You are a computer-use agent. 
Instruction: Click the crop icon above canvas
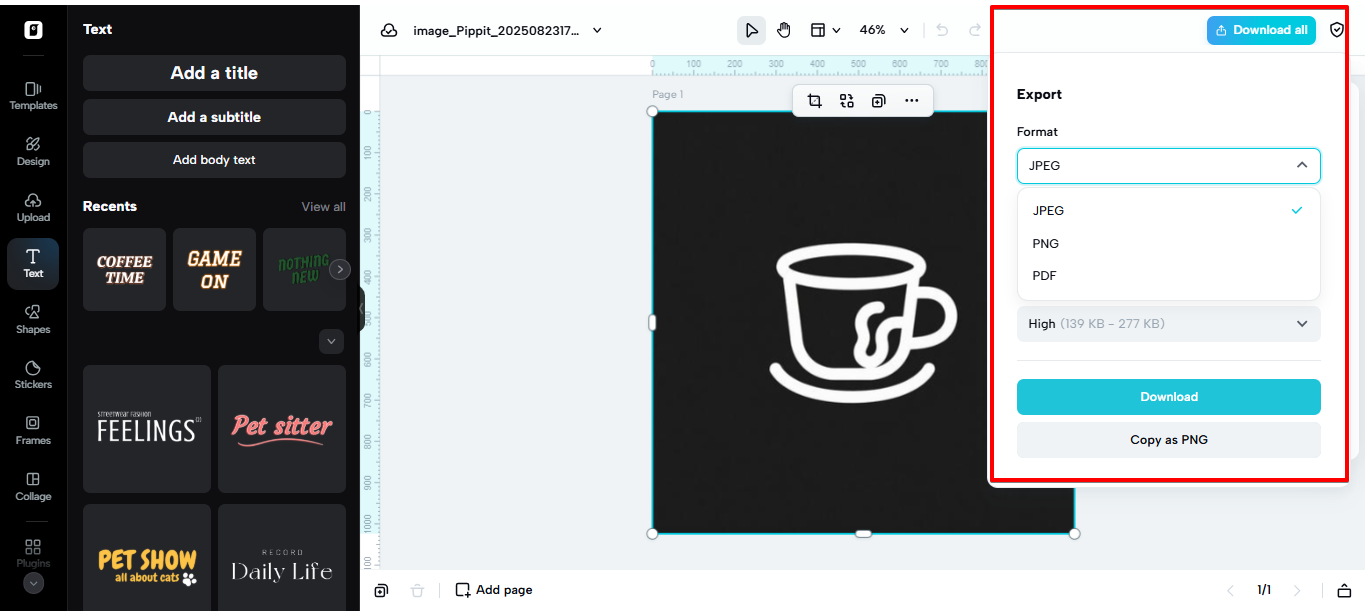[x=814, y=101]
